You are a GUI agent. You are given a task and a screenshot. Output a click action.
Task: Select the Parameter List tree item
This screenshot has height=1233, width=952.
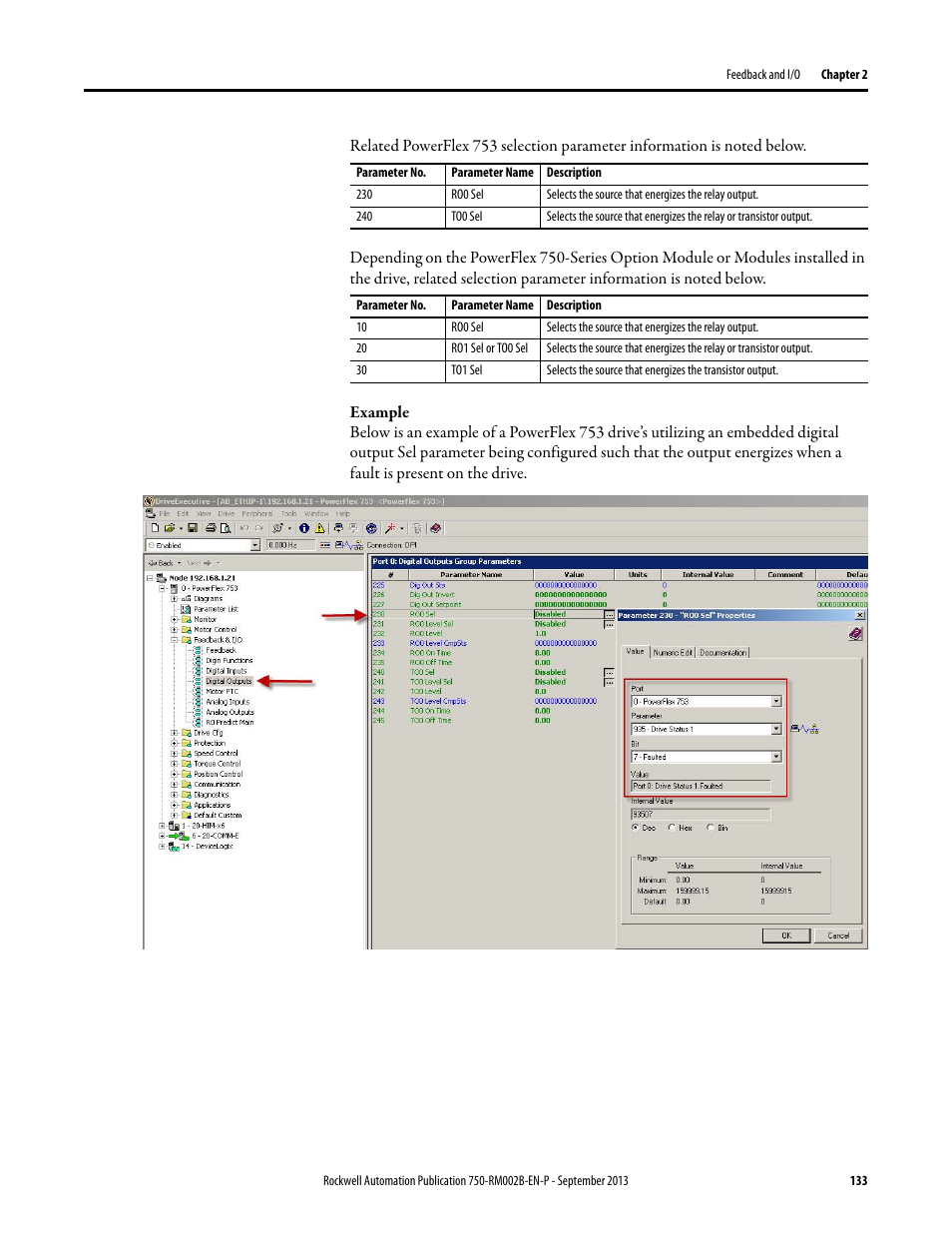coord(216,609)
